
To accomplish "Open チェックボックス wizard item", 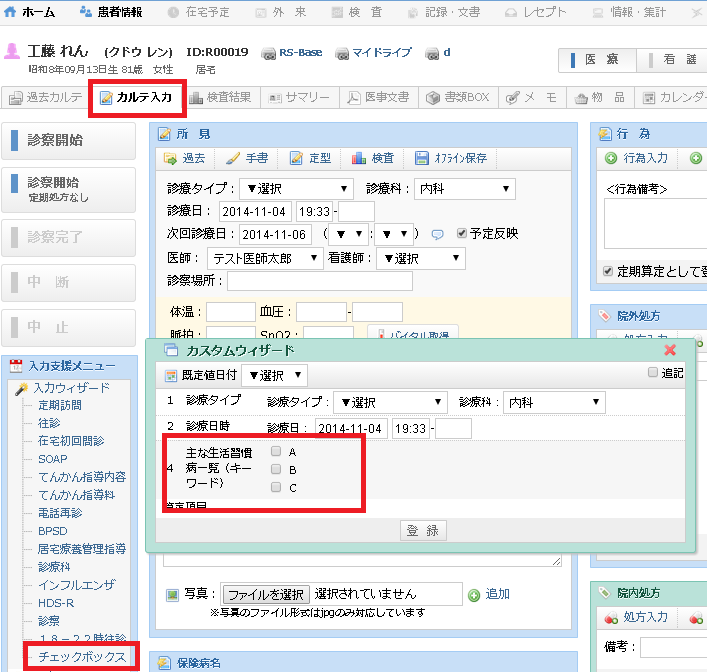I will [82, 657].
